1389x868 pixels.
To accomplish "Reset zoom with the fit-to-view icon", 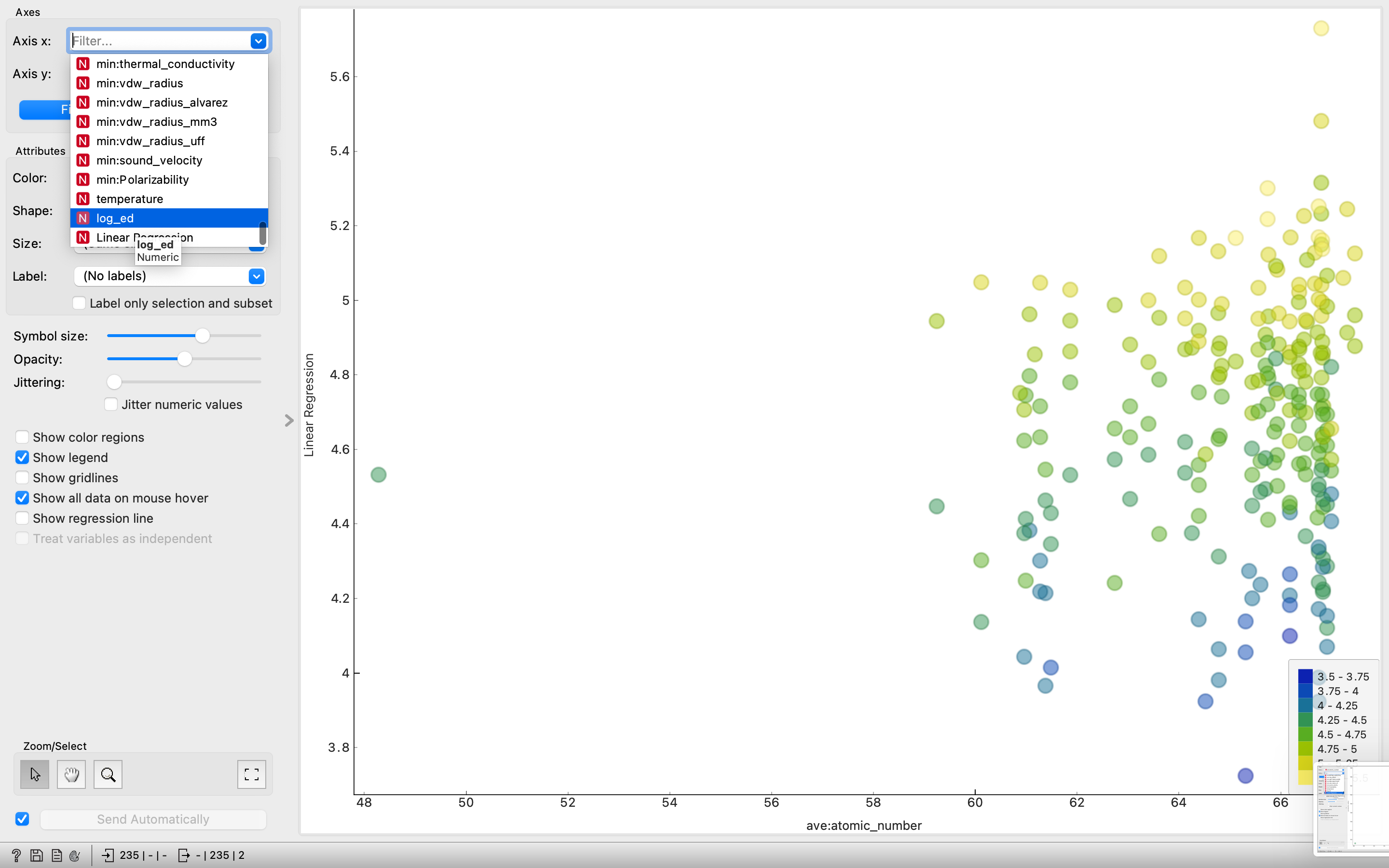I will tap(251, 774).
